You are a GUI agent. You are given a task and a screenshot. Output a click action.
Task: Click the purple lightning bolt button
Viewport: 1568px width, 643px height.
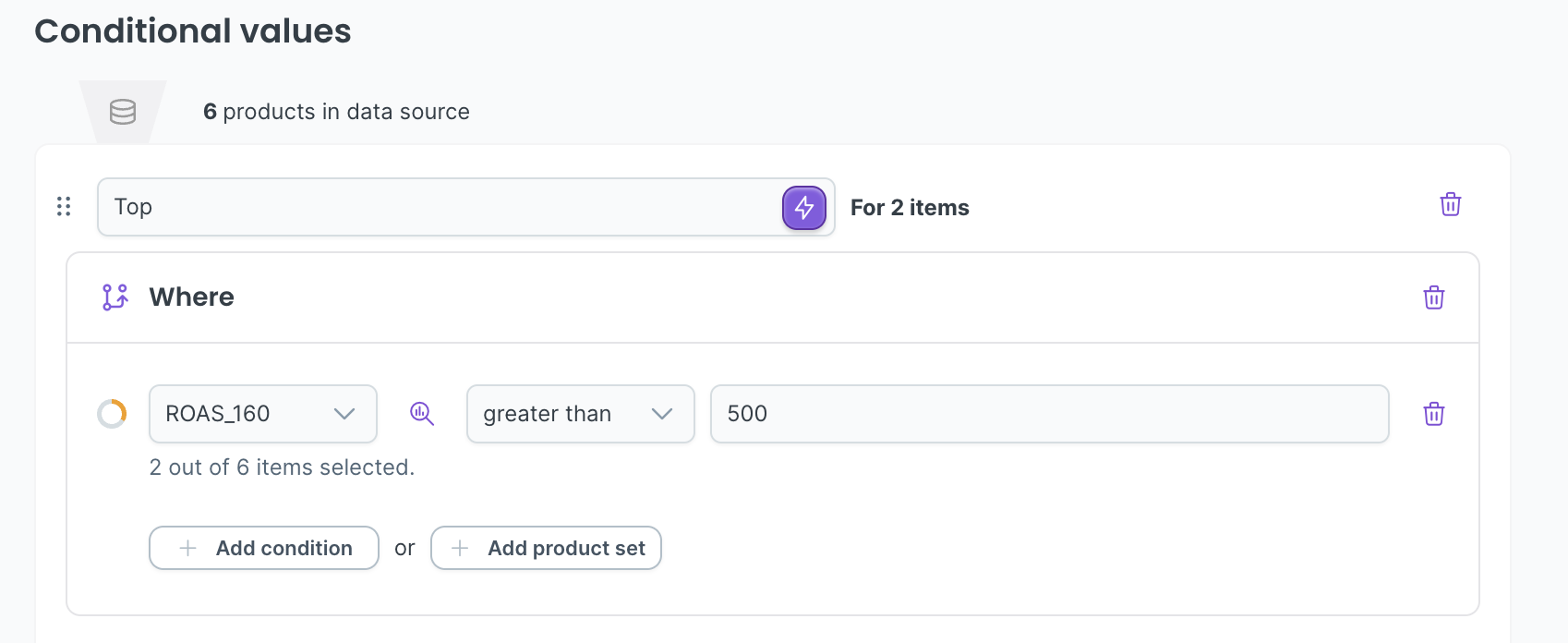pos(804,207)
